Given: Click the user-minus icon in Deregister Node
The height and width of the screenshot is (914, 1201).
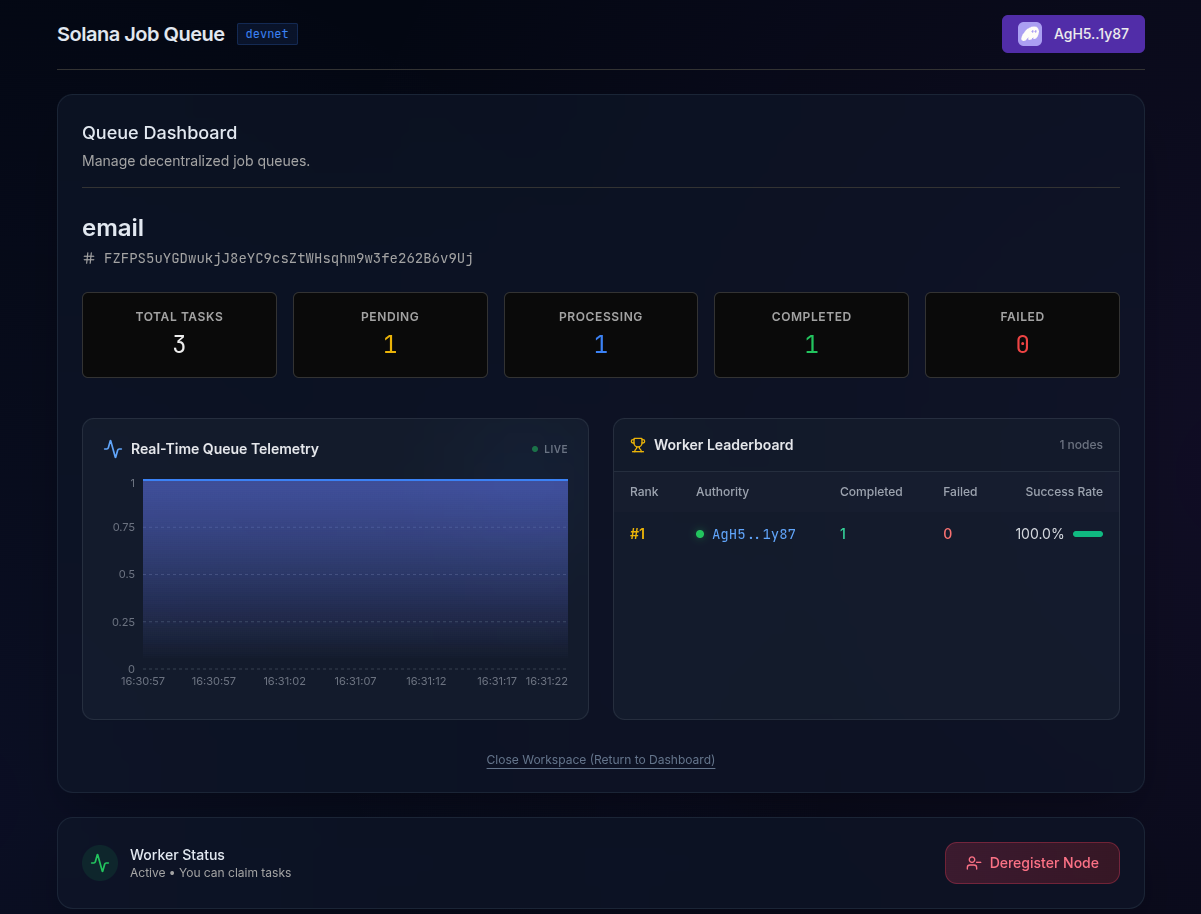Looking at the screenshot, I should [973, 863].
